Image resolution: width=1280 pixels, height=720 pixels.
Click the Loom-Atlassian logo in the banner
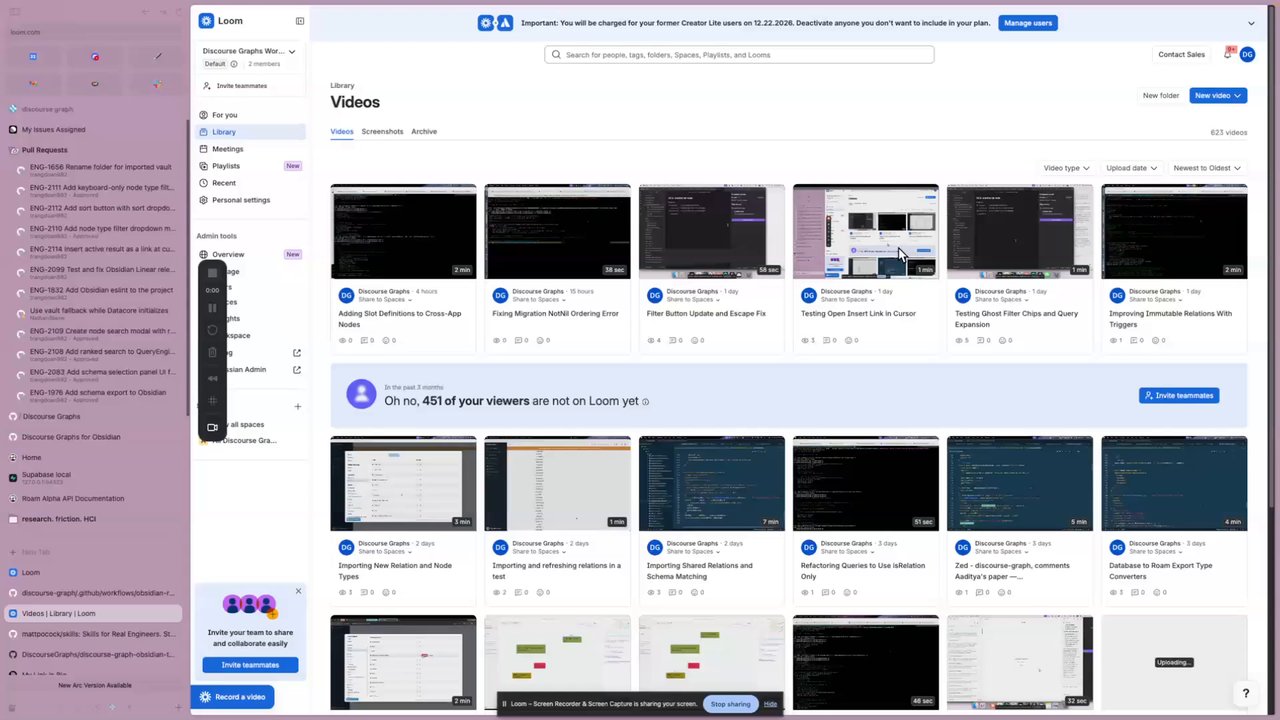495,23
